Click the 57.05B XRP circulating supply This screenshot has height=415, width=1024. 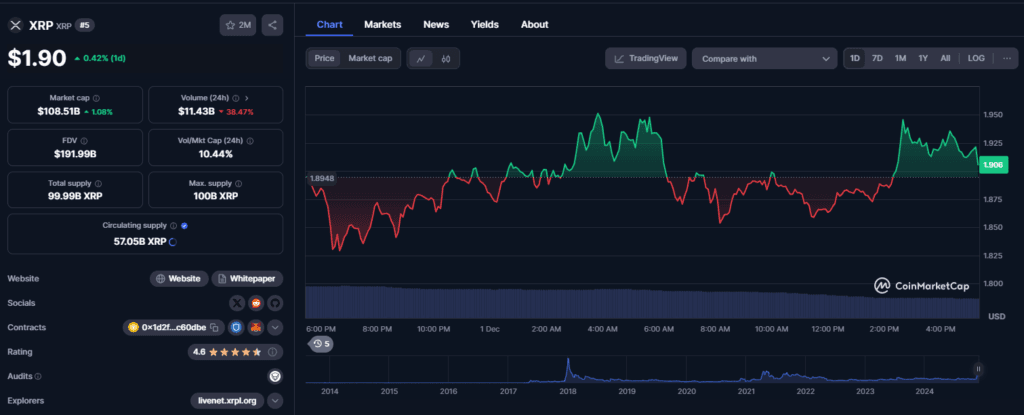[140, 241]
